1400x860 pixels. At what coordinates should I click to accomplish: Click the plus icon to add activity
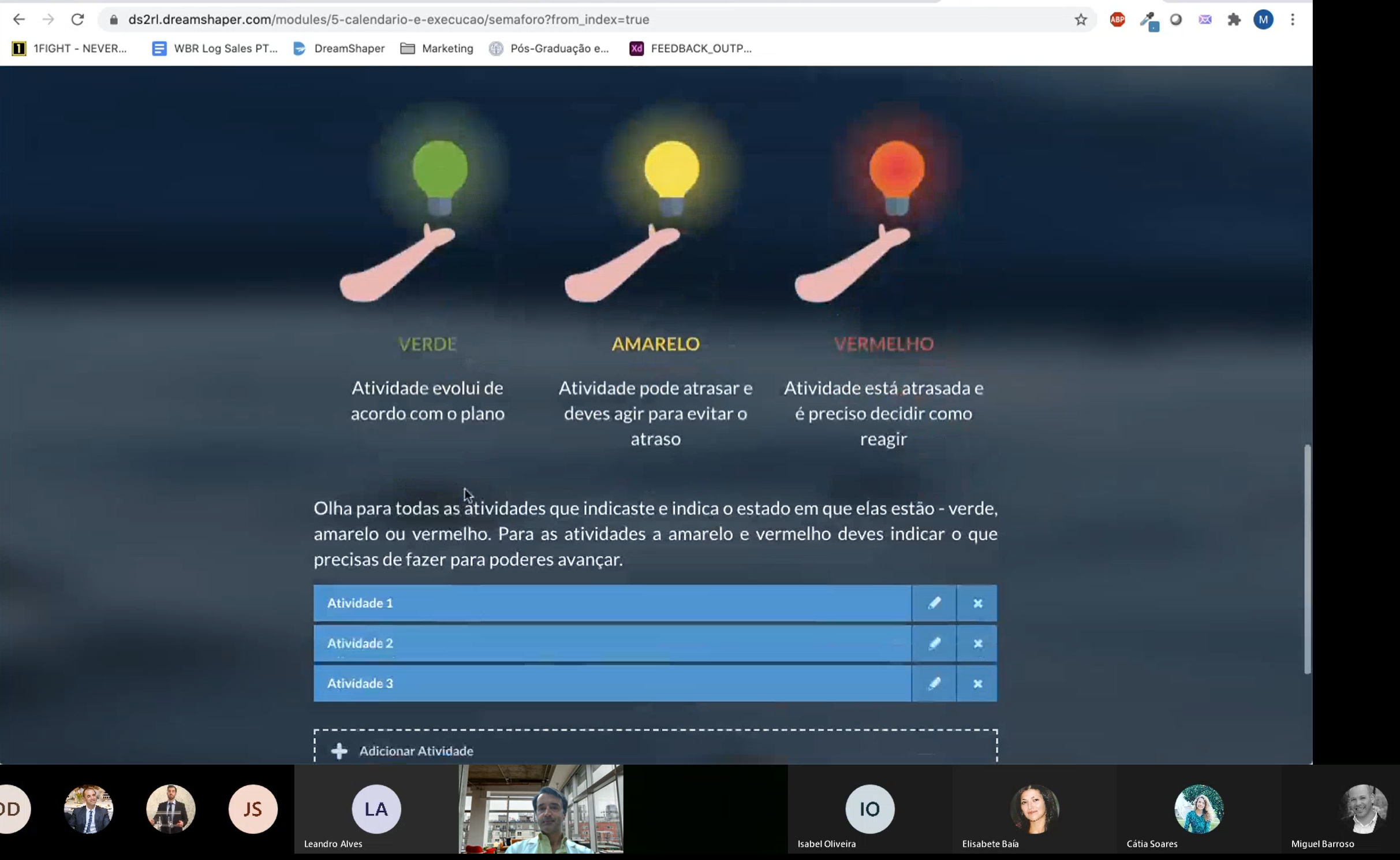(339, 750)
